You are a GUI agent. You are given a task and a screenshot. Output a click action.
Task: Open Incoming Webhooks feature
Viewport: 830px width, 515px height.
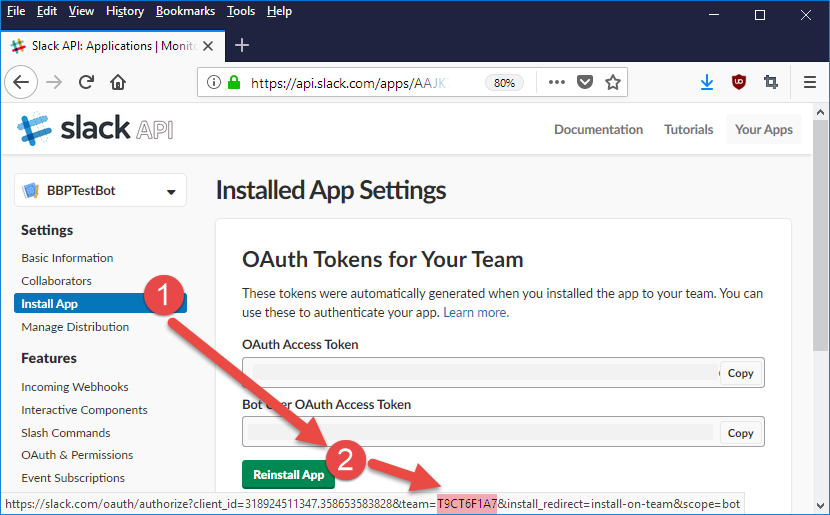click(x=75, y=387)
